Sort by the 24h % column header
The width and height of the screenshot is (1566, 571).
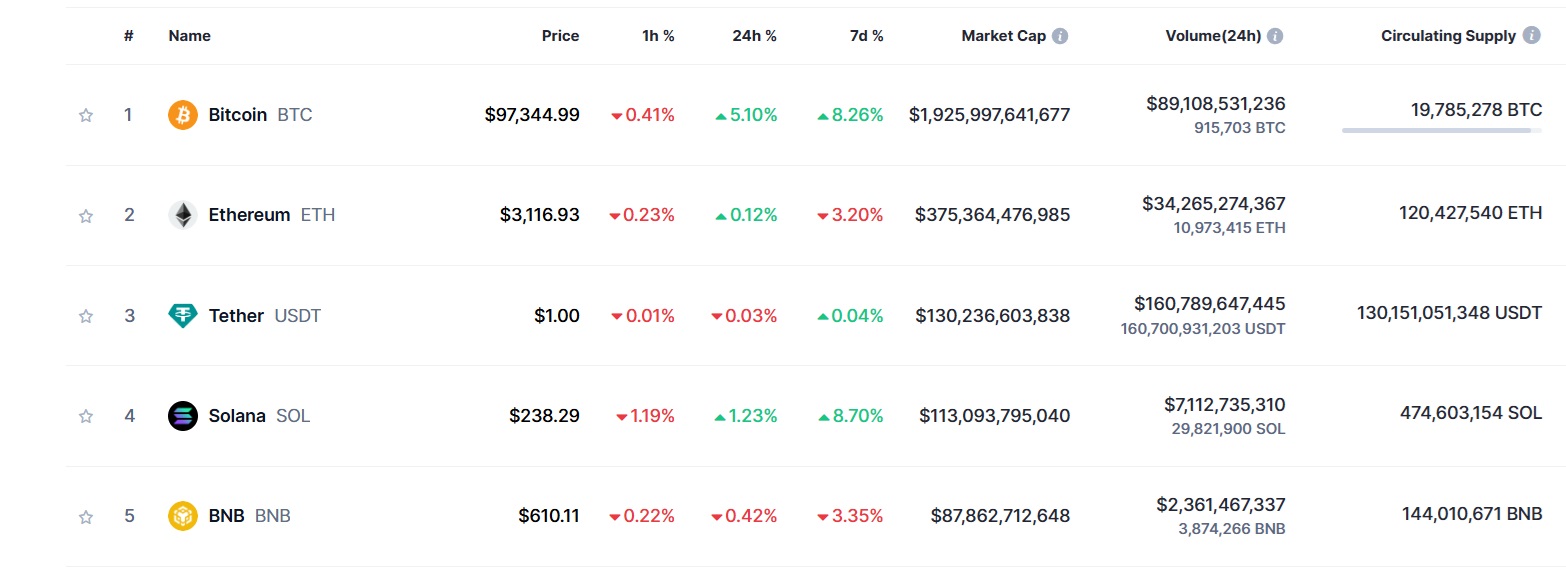tap(755, 36)
